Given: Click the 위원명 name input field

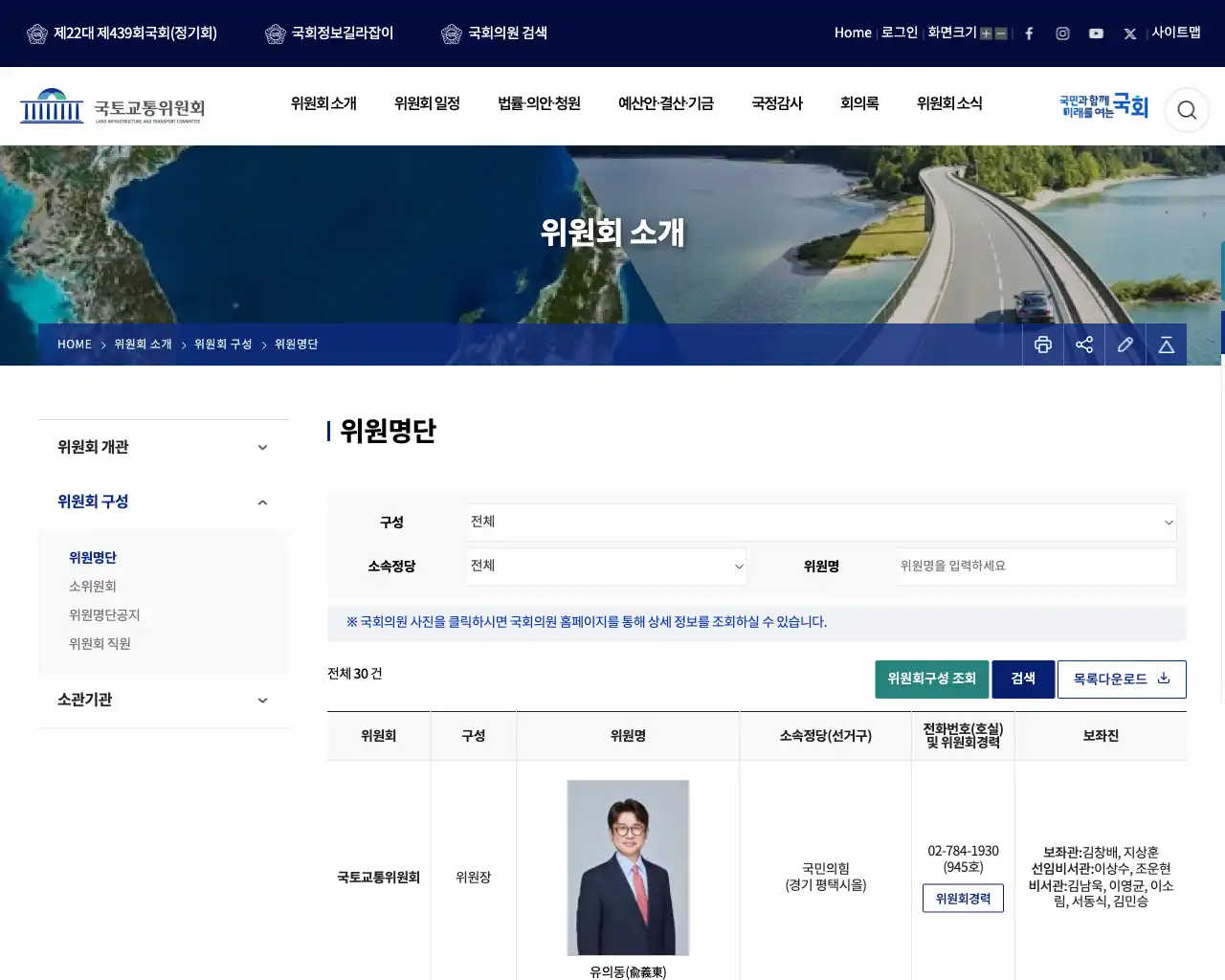Looking at the screenshot, I should (1036, 566).
